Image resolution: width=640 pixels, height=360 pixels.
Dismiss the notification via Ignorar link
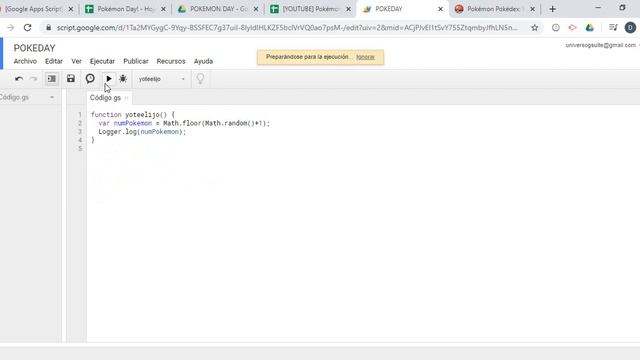pyautogui.click(x=365, y=57)
